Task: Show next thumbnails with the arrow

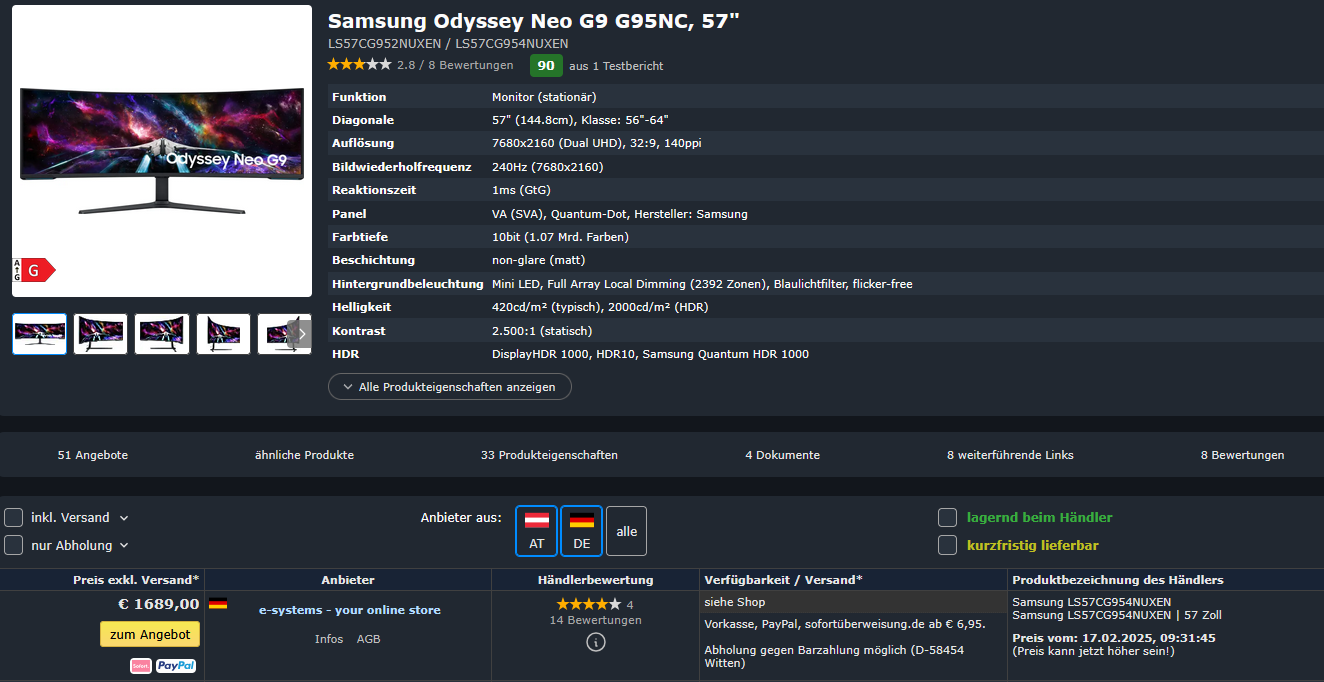Action: (300, 334)
